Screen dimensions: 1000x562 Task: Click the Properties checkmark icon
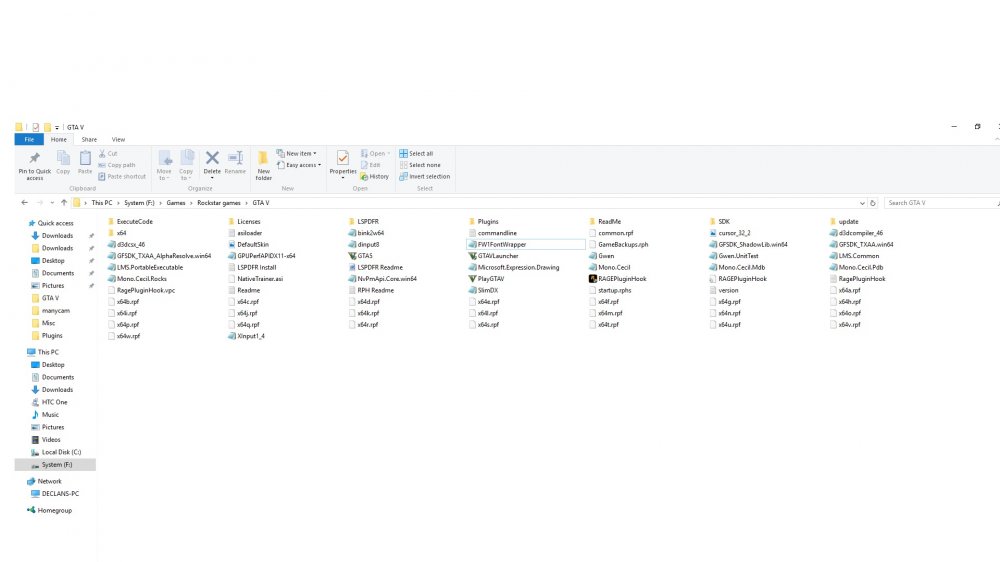pos(342,158)
